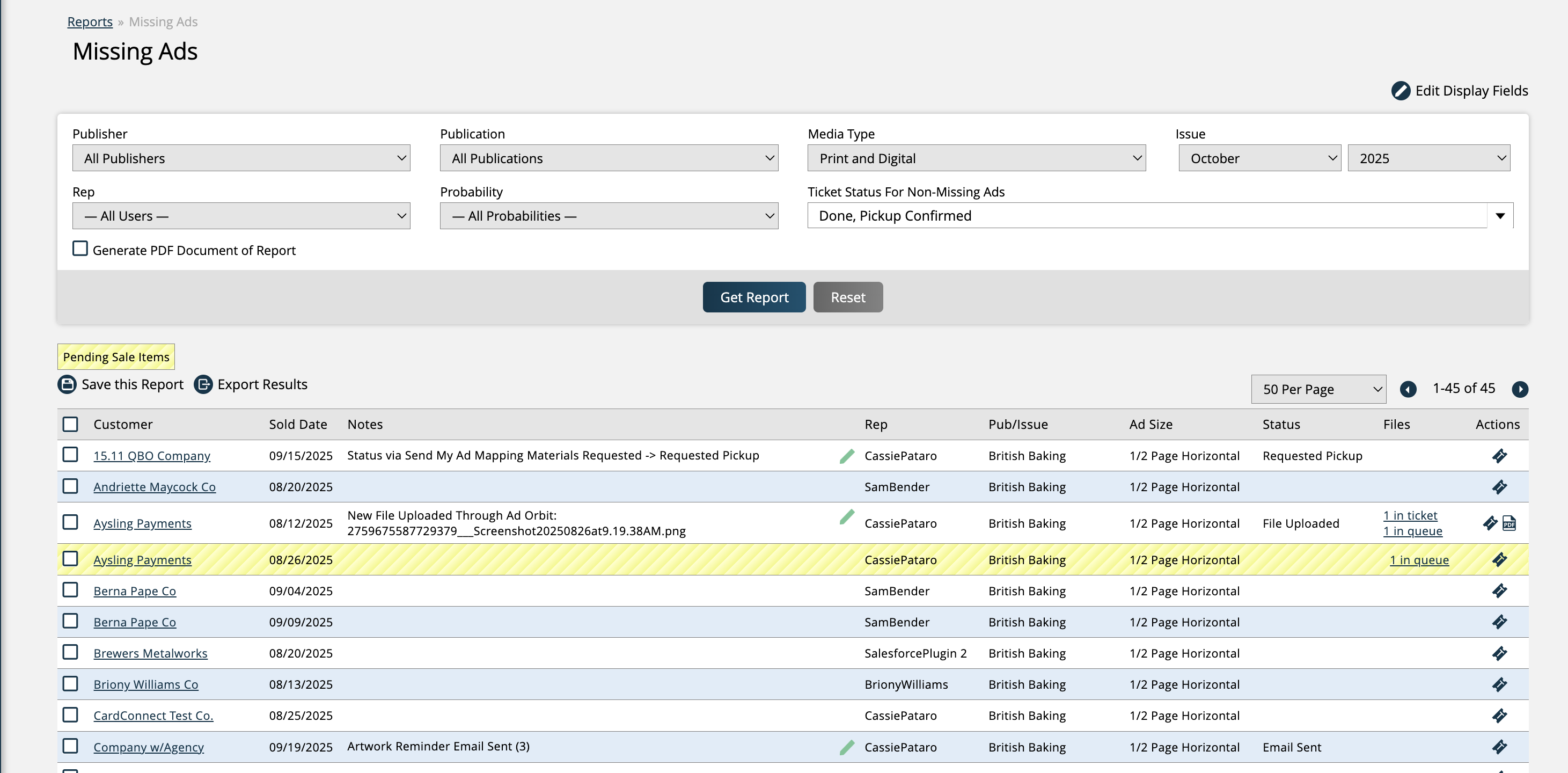Click the Save this Report icon
Screen dimensions: 1568x773
point(67,384)
